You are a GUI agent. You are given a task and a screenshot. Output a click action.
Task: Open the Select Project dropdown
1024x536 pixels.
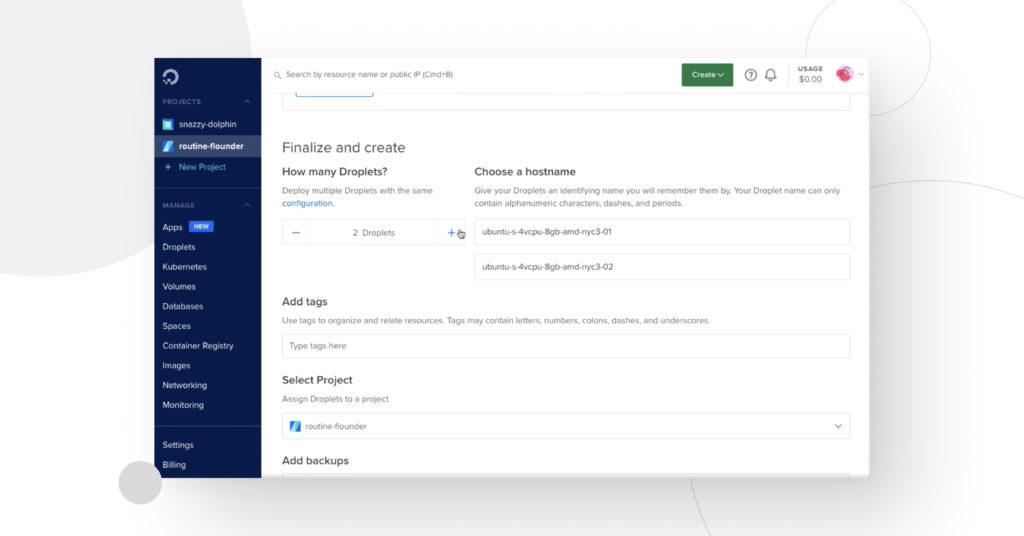566,426
